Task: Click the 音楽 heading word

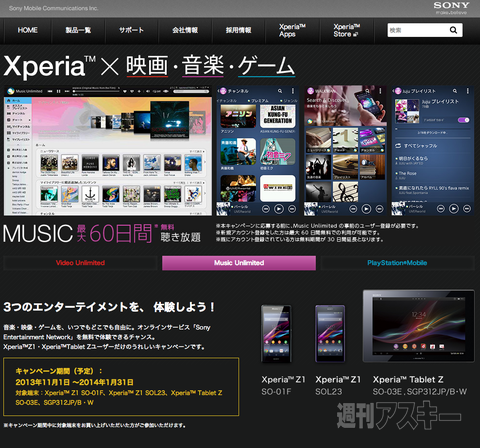Action: pos(203,66)
